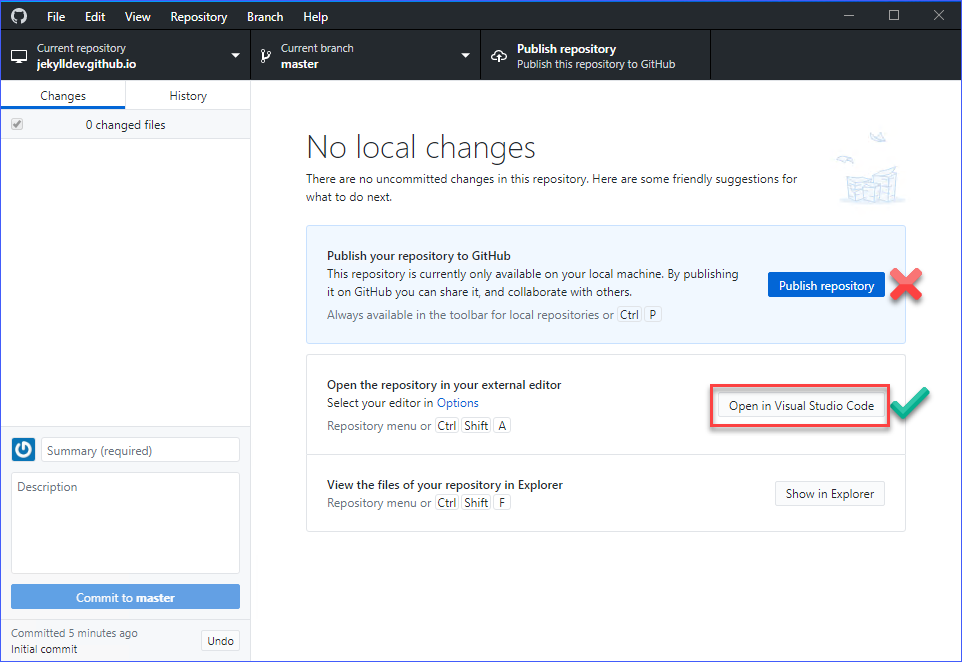Open the Help menu
Image resolution: width=962 pixels, height=662 pixels.
315,17
